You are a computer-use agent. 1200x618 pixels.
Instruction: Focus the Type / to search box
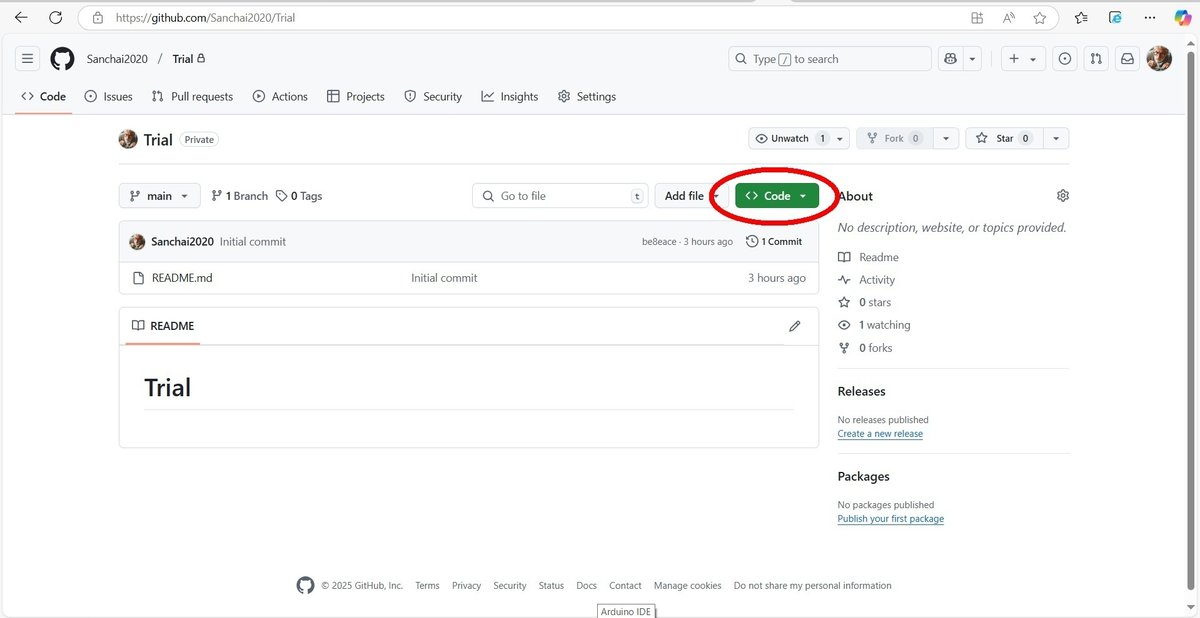[x=830, y=59]
